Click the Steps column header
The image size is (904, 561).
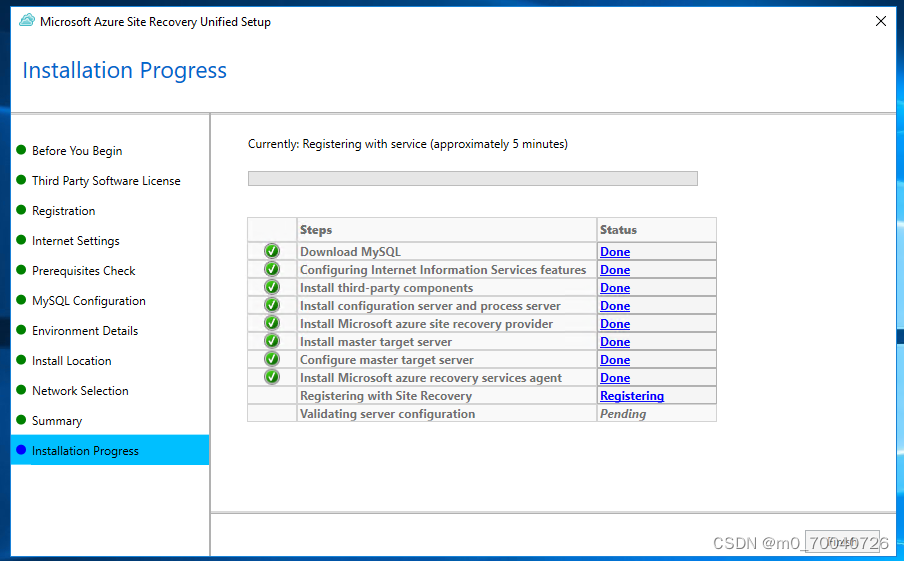(x=447, y=229)
